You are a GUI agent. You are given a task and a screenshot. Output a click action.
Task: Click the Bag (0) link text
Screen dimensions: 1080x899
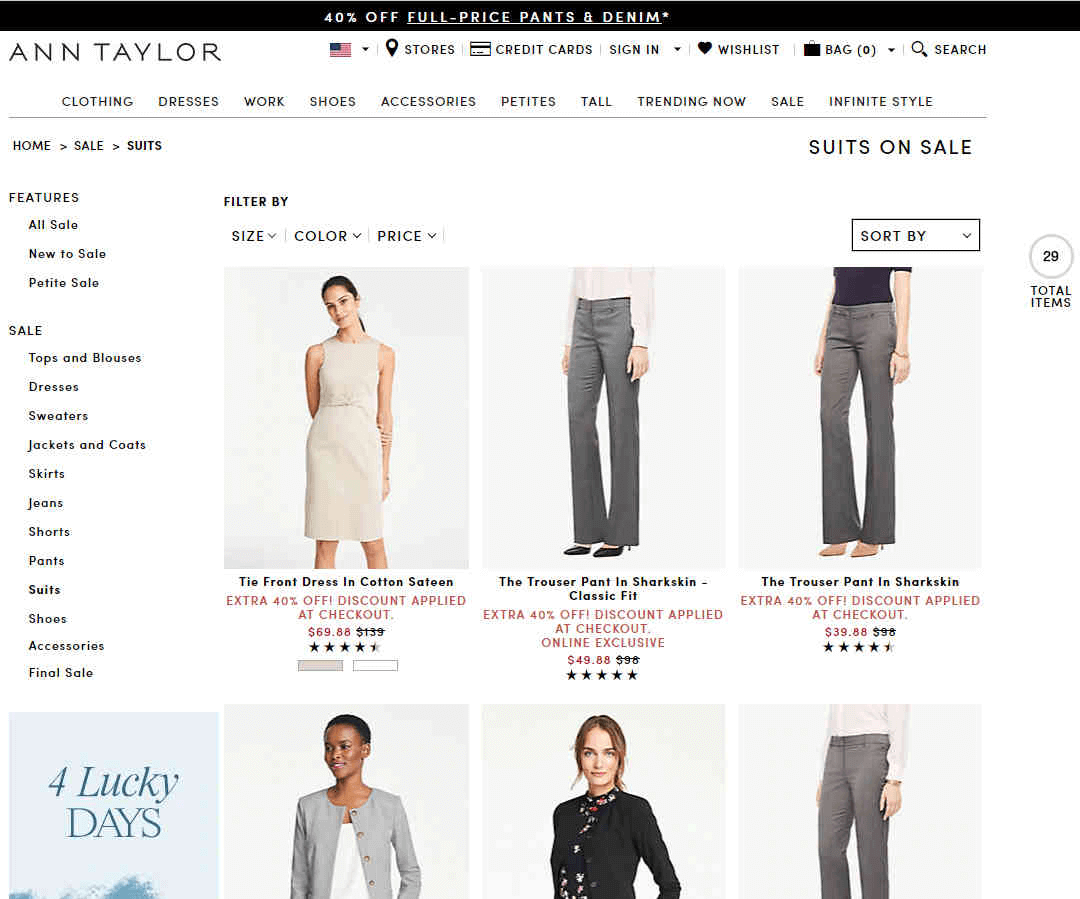coord(851,50)
